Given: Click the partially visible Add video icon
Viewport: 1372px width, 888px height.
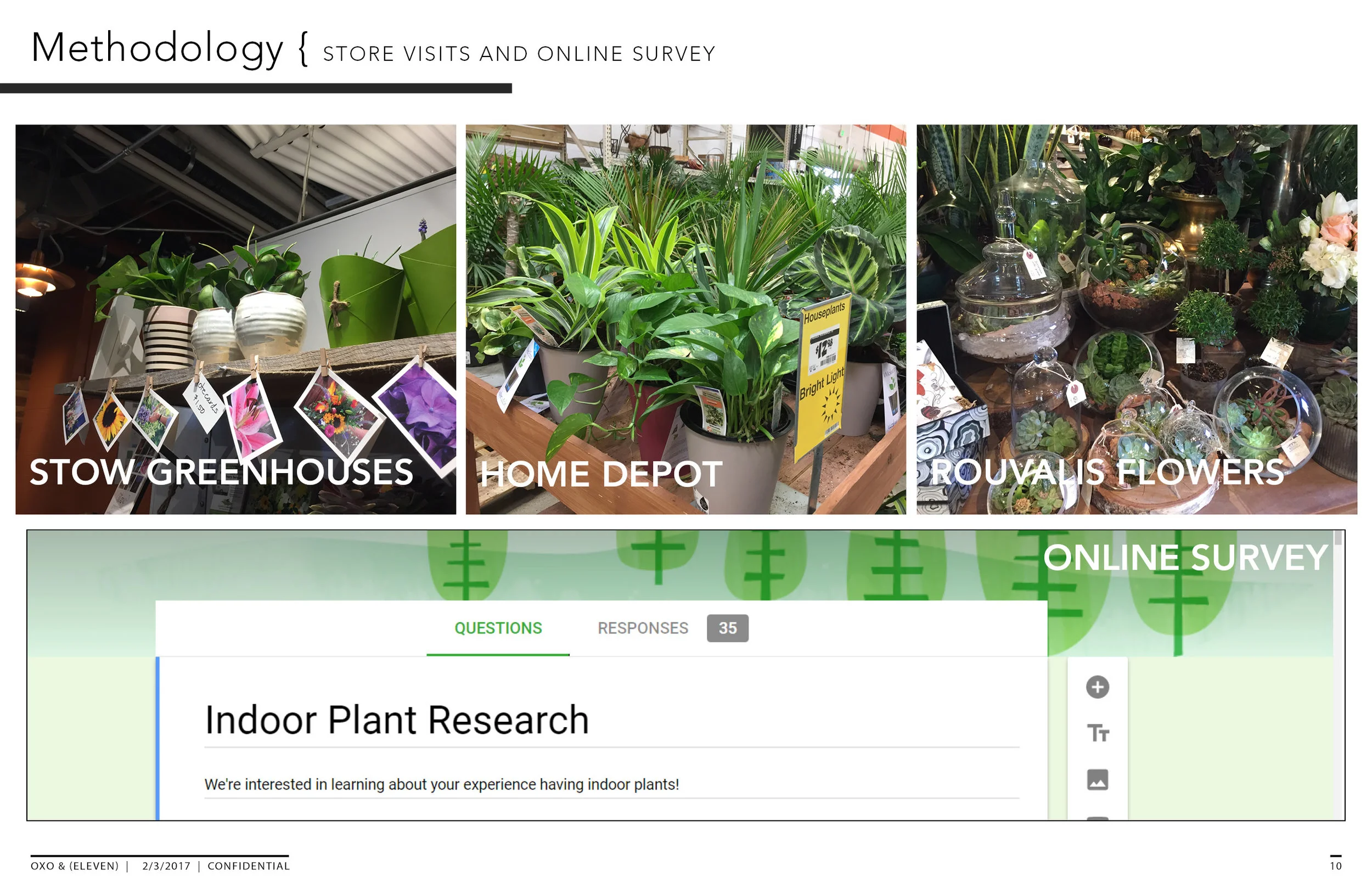Looking at the screenshot, I should click(1097, 818).
